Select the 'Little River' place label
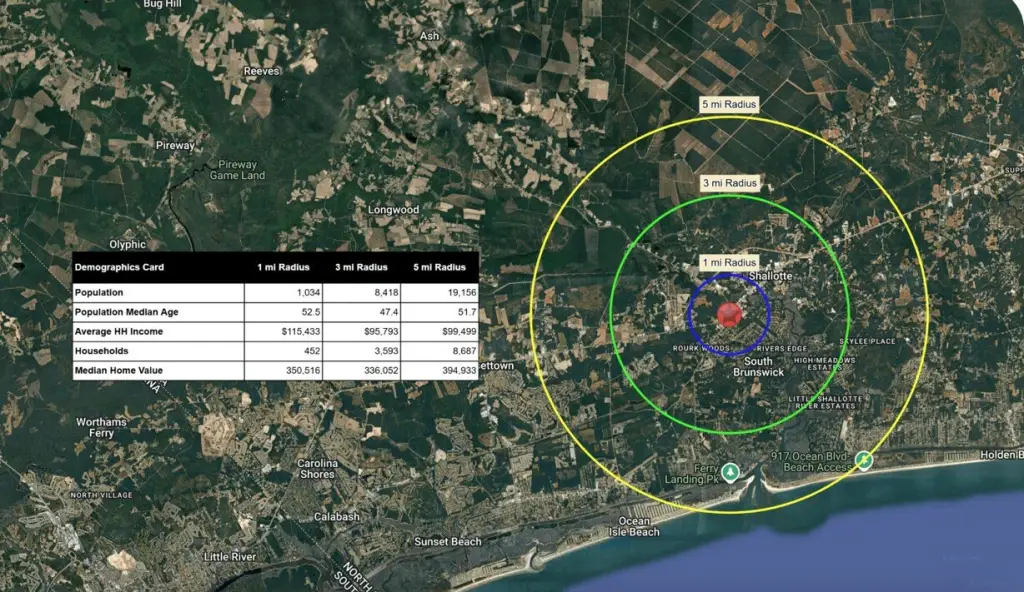 pos(230,557)
